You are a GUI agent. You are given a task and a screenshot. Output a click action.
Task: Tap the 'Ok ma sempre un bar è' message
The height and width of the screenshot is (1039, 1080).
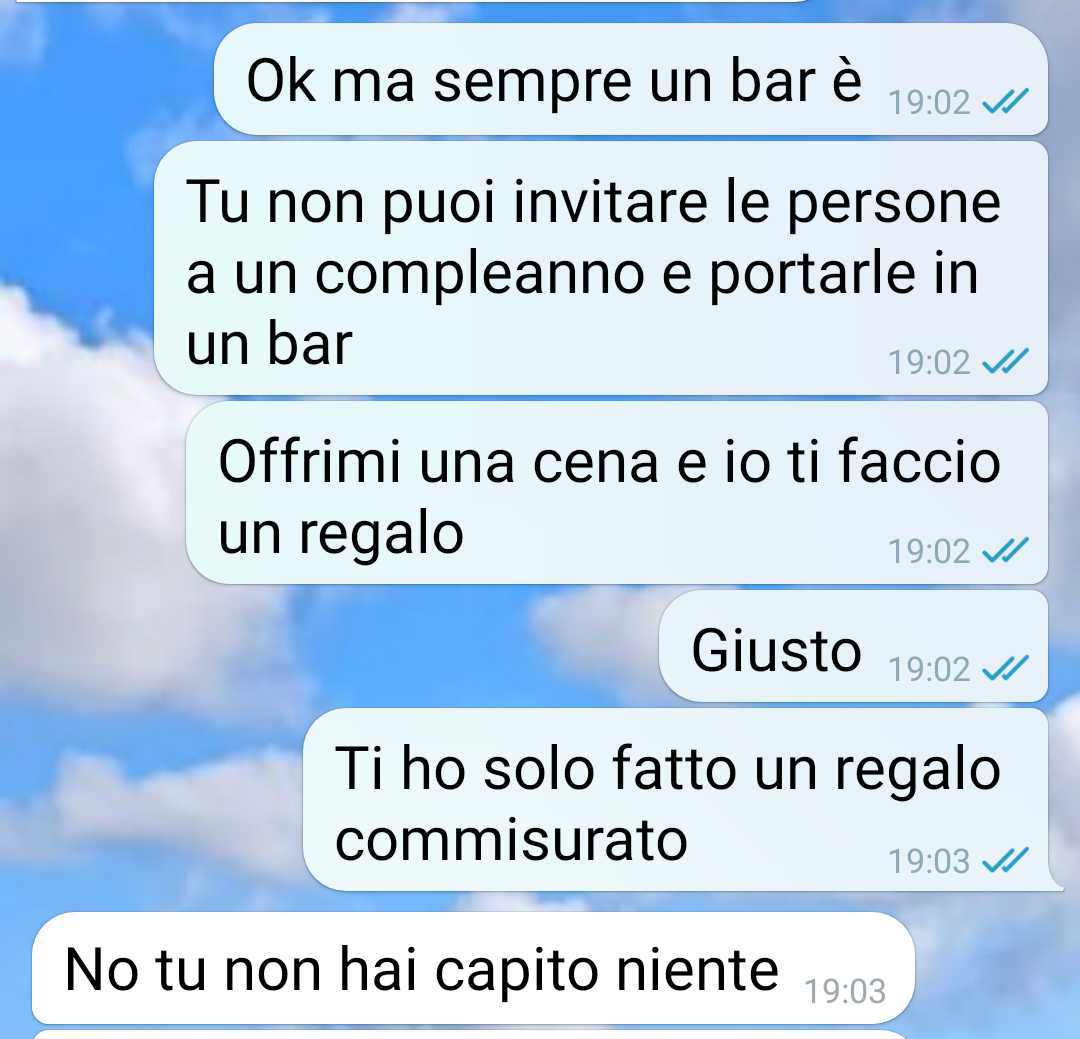(630, 79)
